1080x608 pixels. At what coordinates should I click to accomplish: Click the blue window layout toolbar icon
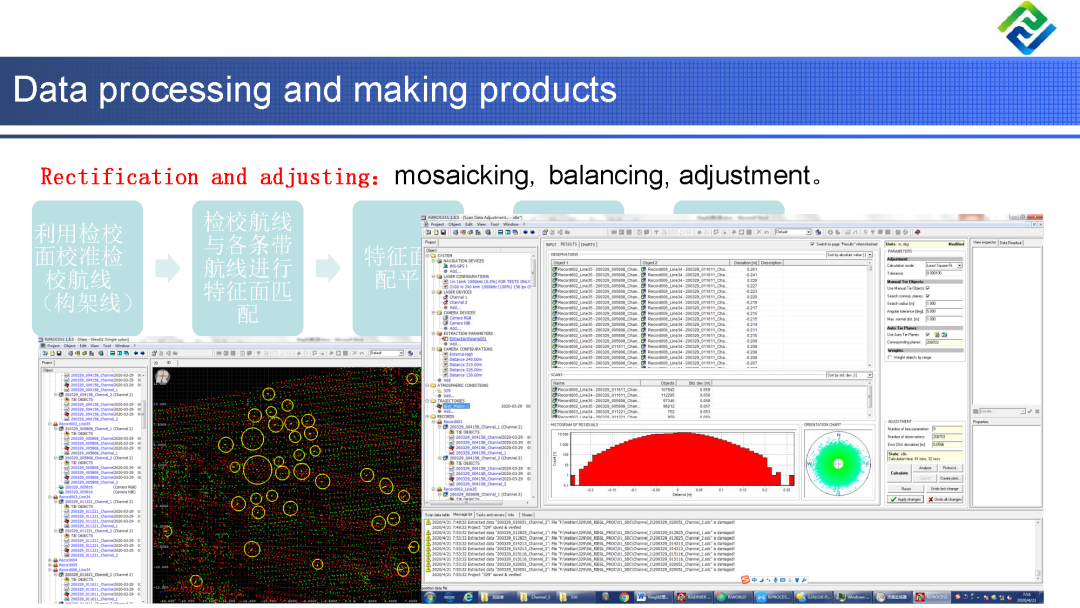(501, 232)
